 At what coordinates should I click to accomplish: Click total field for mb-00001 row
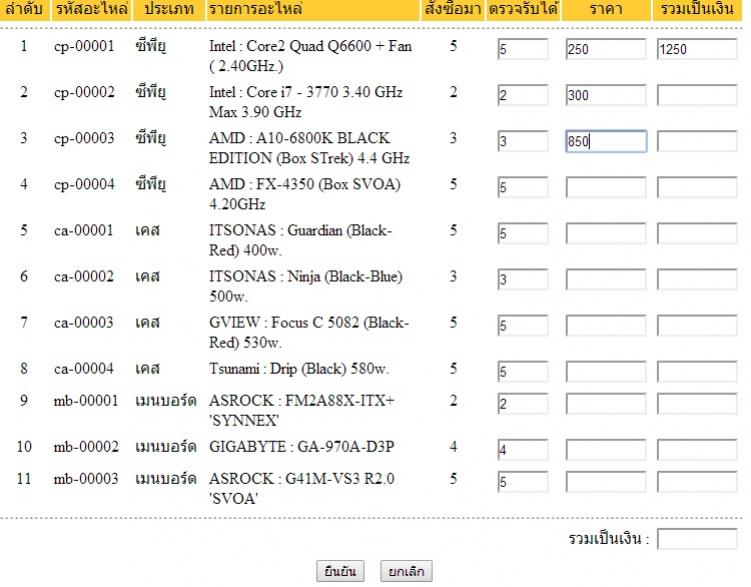tap(697, 404)
